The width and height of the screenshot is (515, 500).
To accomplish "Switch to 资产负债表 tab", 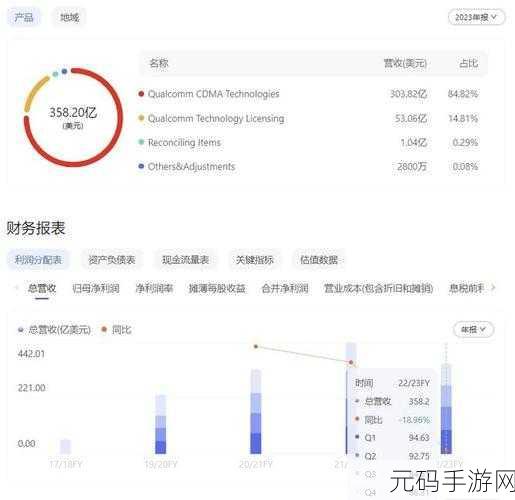I will click(112, 260).
